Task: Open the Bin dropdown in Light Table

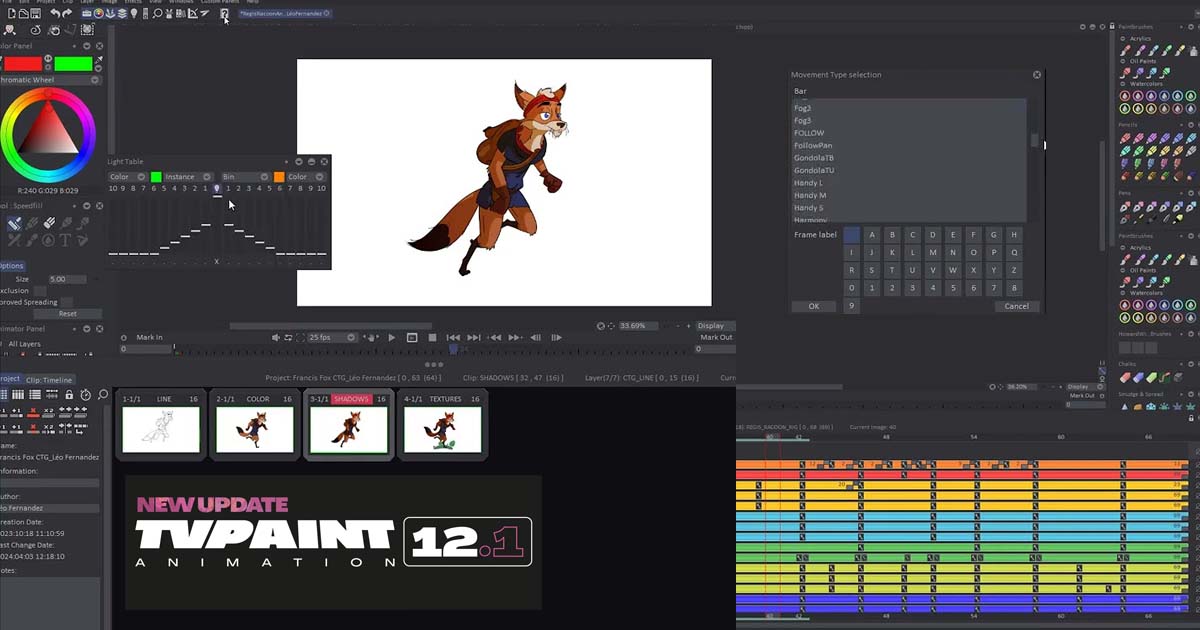Action: [x=245, y=177]
